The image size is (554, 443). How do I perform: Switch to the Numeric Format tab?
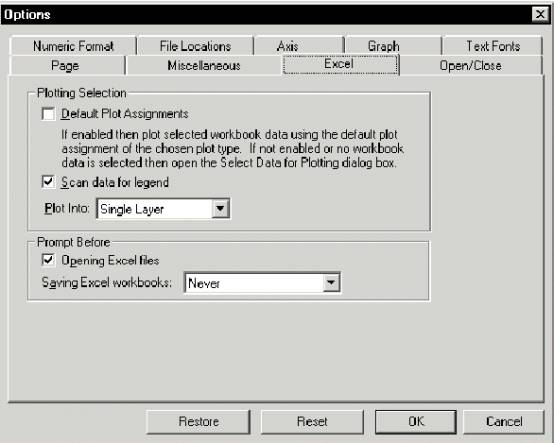pyautogui.click(x=73, y=46)
